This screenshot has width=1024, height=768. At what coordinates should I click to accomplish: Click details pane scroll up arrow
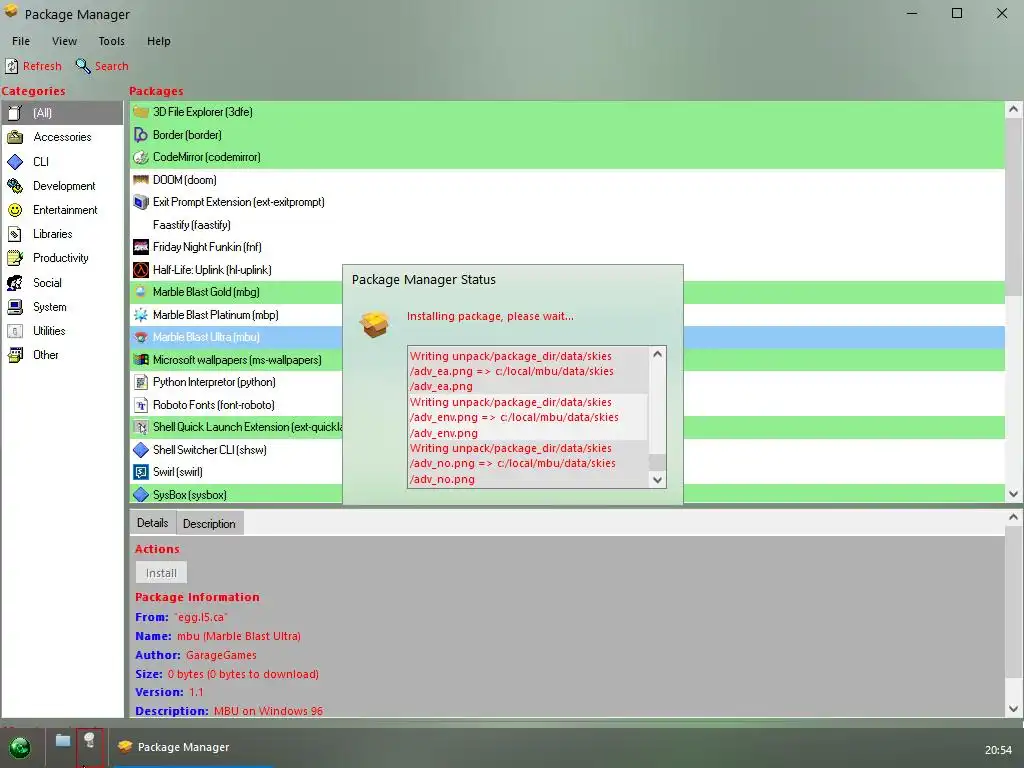coord(1014,517)
